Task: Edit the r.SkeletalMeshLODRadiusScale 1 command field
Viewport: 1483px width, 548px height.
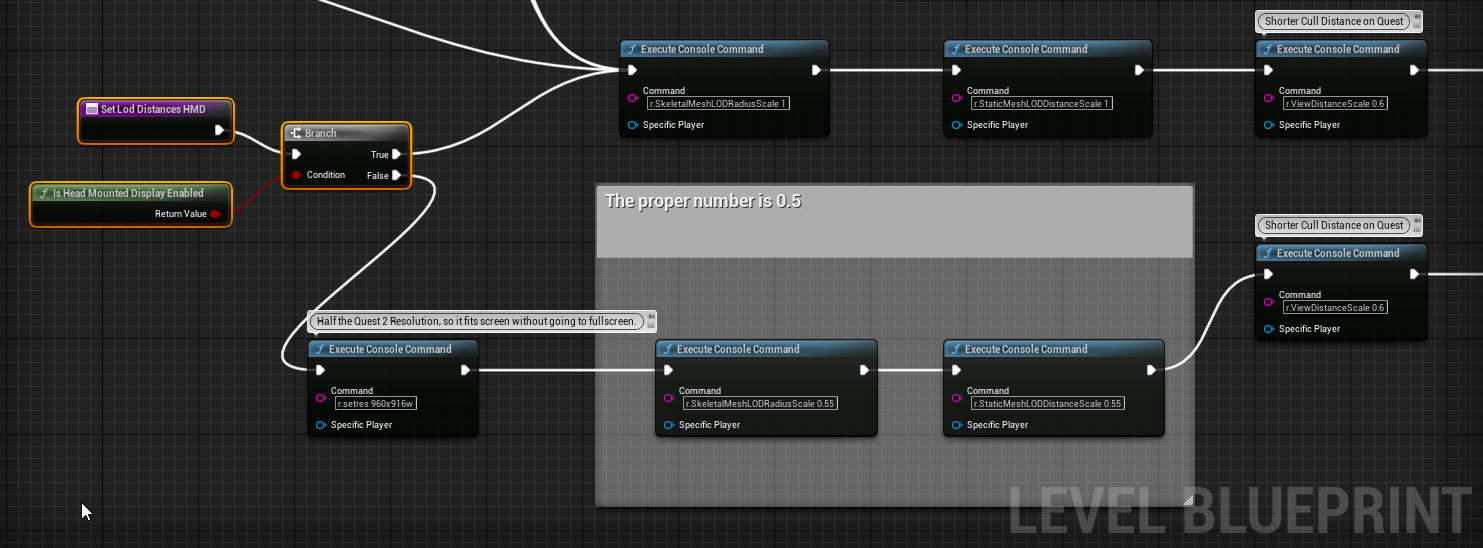Action: [x=718, y=103]
